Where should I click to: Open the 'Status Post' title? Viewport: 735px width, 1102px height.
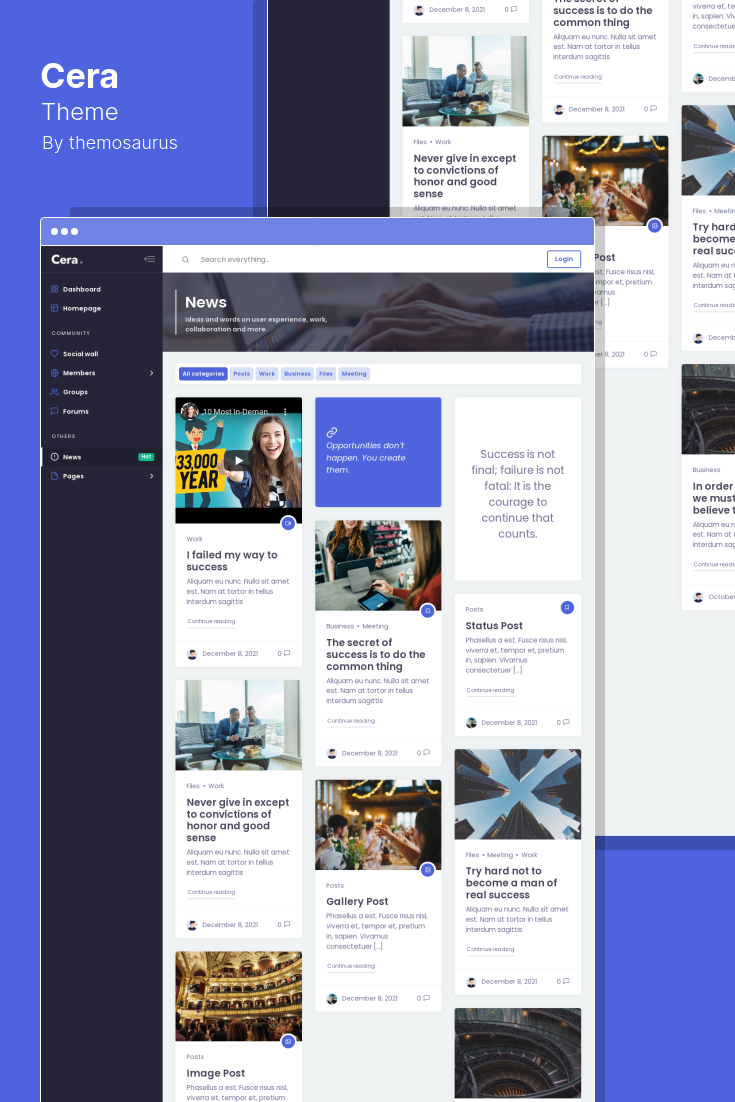tap(493, 625)
